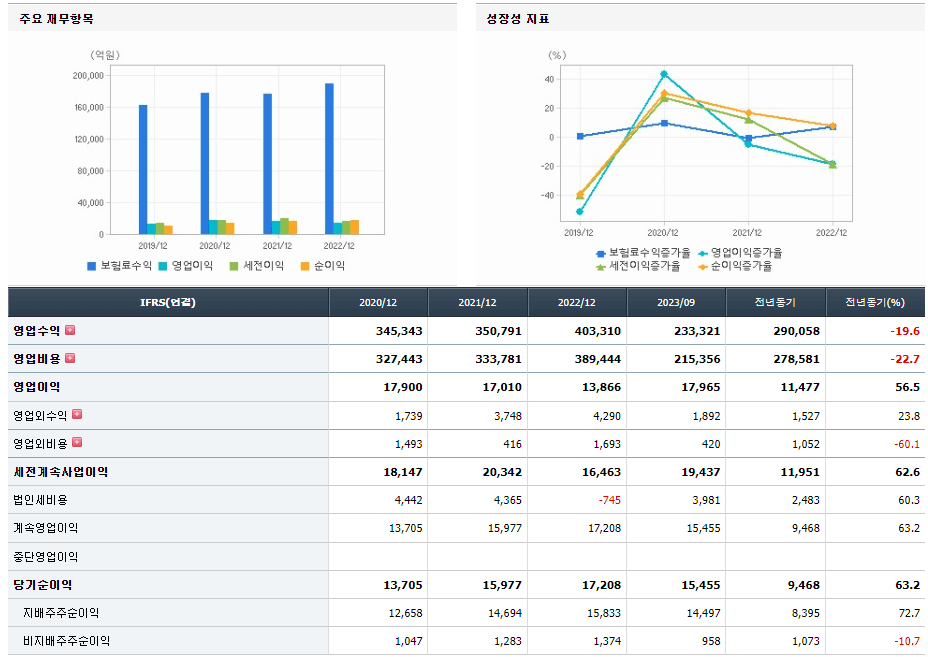The width and height of the screenshot is (928, 657).
Task: Toggle 순이익증가율 line legend marker
Action: coord(703,267)
